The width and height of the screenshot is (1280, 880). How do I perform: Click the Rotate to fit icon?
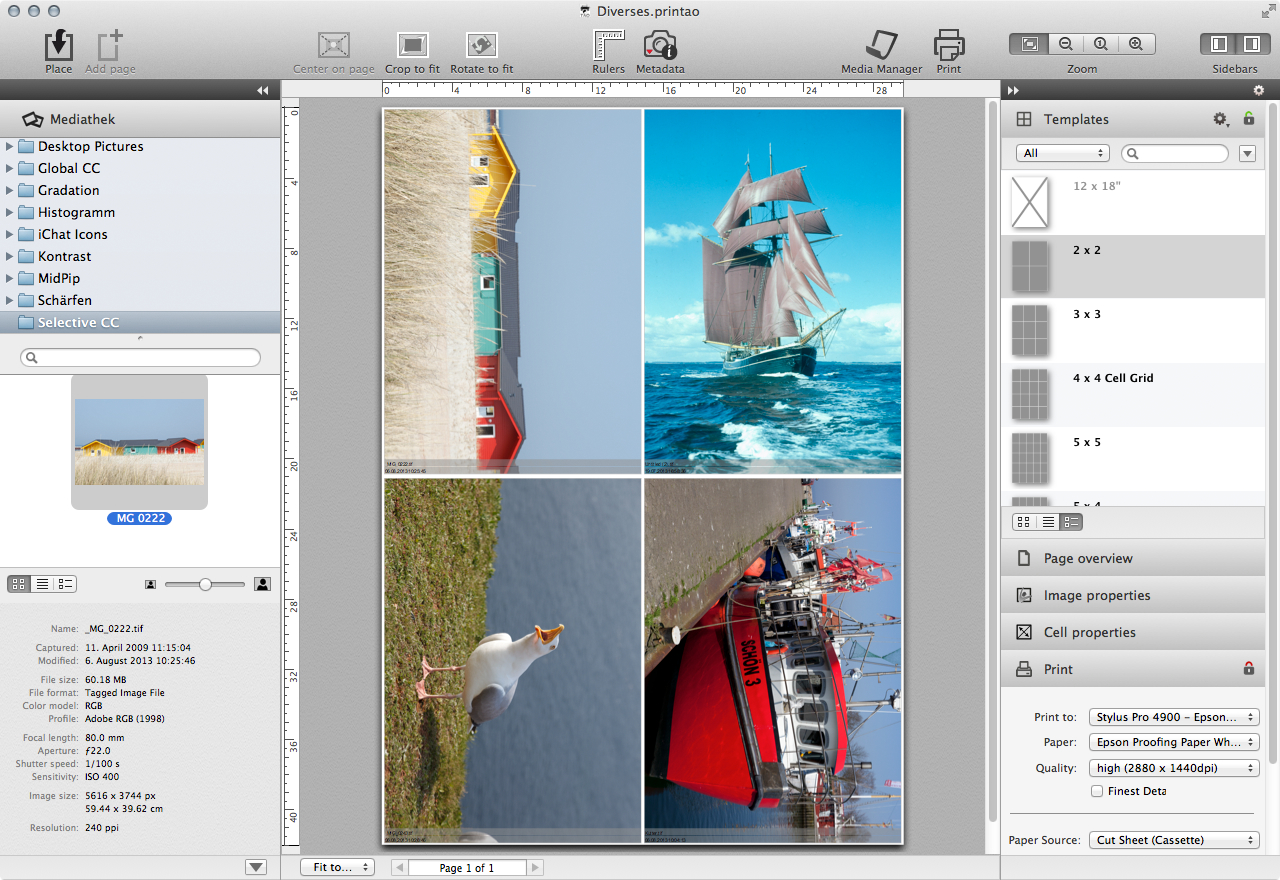[481, 45]
